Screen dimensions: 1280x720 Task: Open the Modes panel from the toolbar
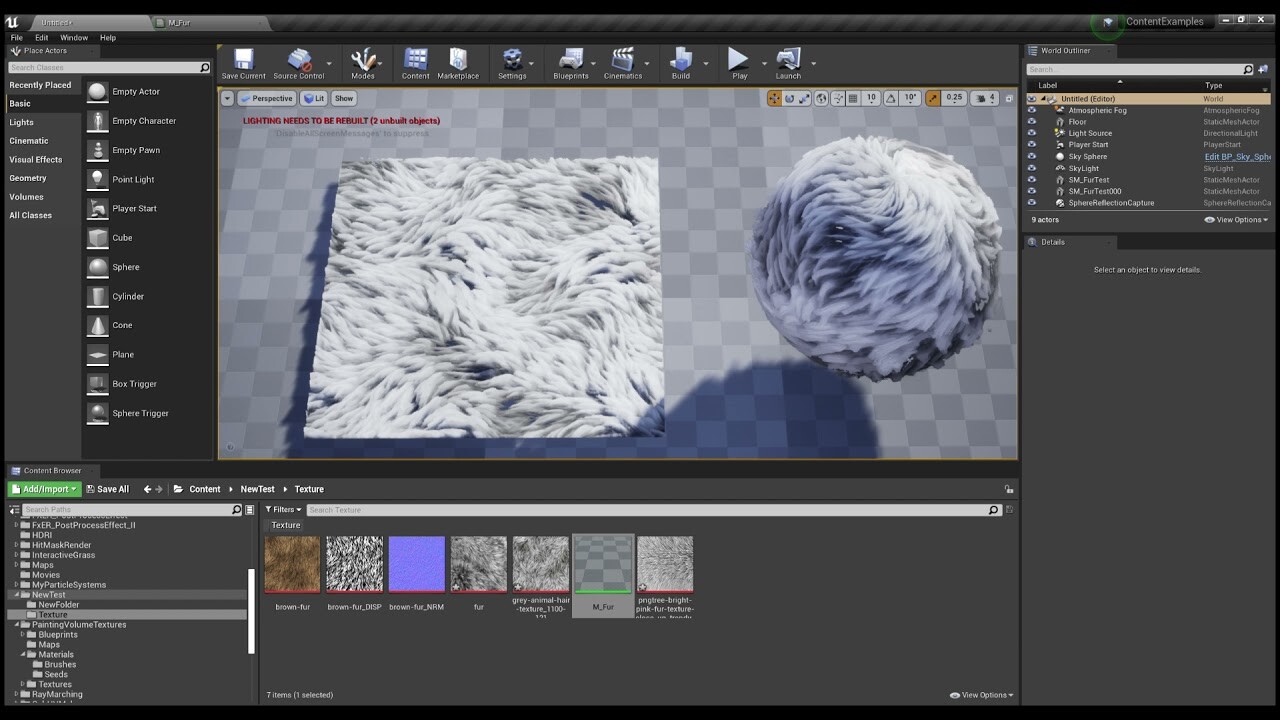[363, 62]
